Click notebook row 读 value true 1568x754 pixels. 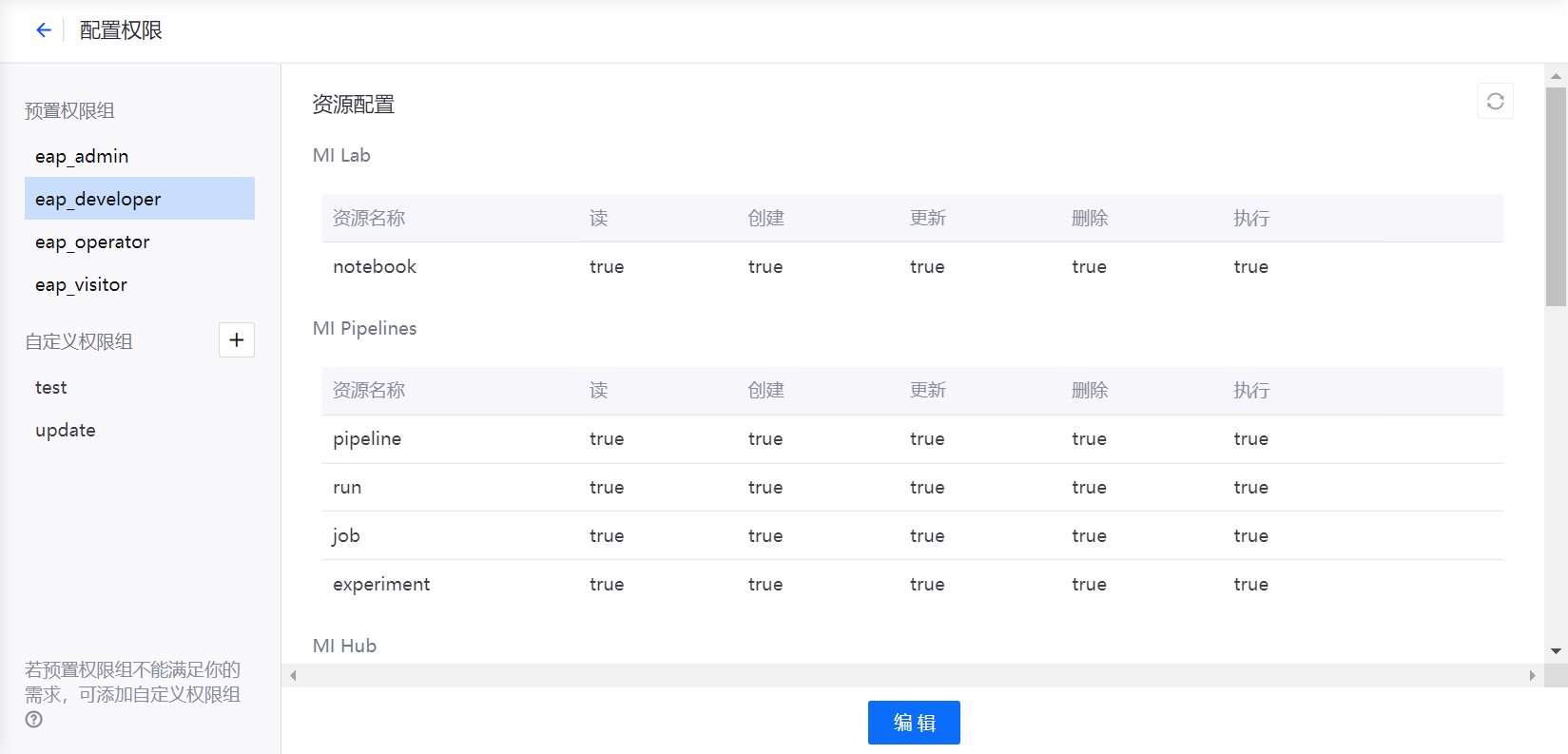pyautogui.click(x=607, y=266)
